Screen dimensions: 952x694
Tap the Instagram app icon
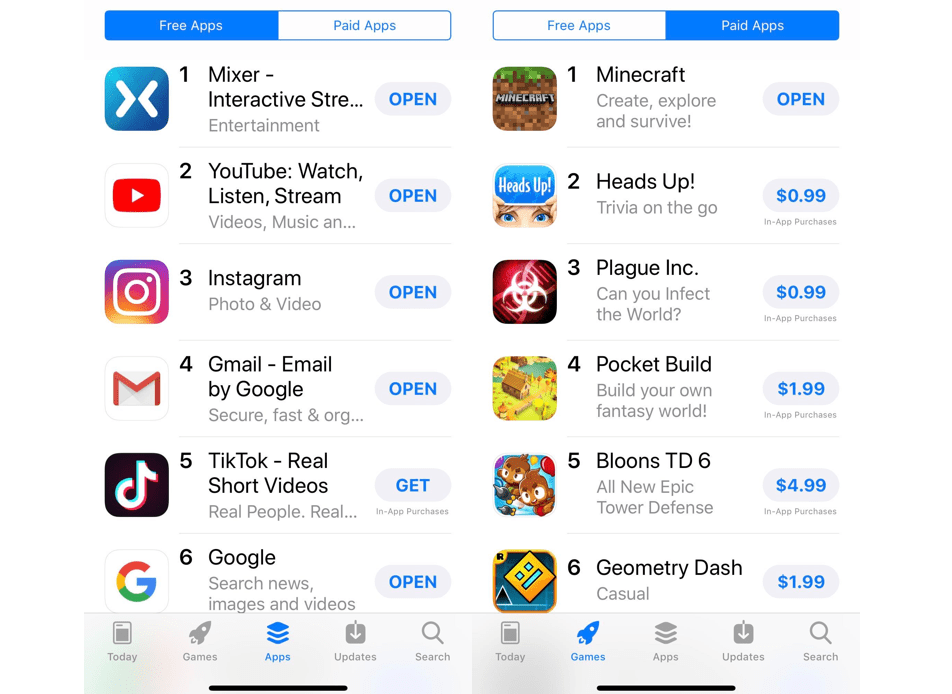(137, 292)
